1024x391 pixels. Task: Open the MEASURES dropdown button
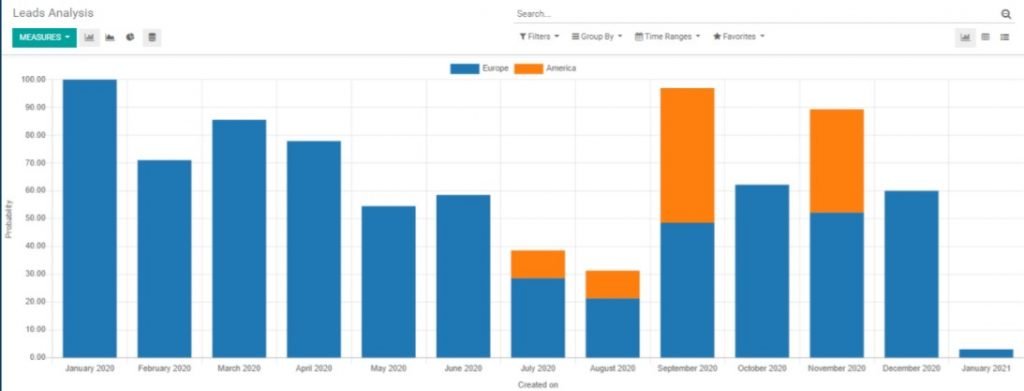click(x=44, y=37)
